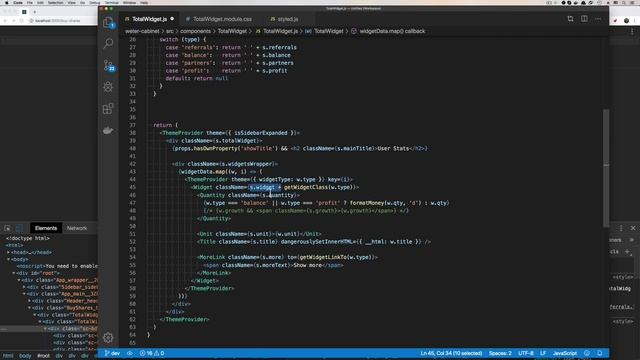640x360 pixels.
Task: Toggle device toolbar in DevTools
Action: coord(19,228)
